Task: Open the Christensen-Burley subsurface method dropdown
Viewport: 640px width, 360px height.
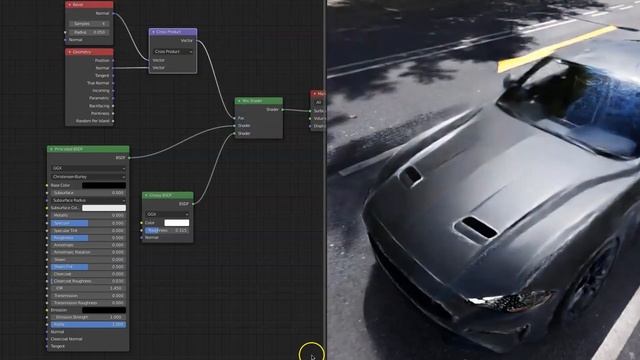Action: [88, 177]
